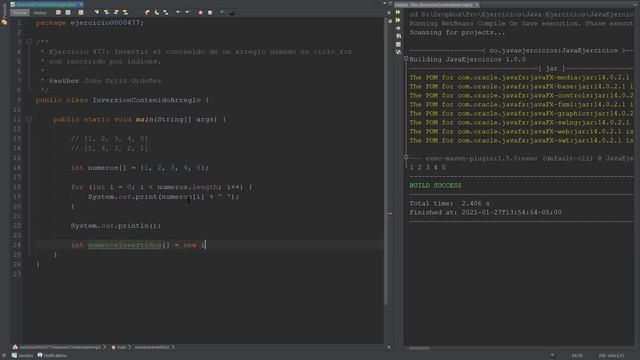Screen dimensions: 640x360
Task: Click the underlined numerosInvertidos variable
Action: click(x=124, y=245)
